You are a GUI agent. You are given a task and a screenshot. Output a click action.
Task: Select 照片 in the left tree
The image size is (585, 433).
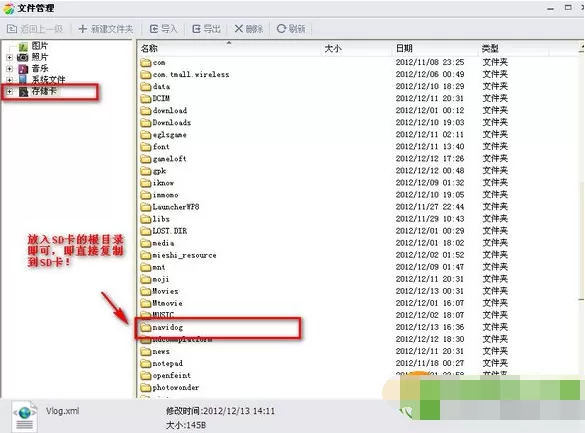[40, 57]
